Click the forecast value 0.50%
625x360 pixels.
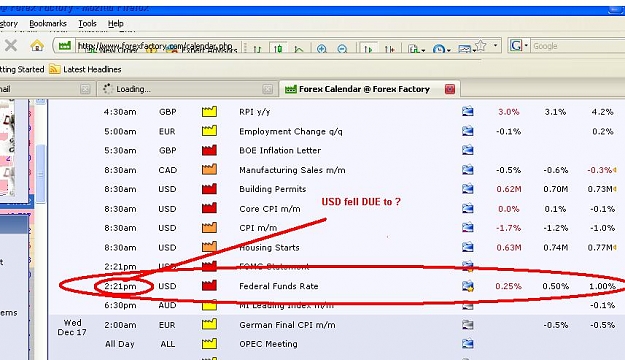tap(555, 286)
